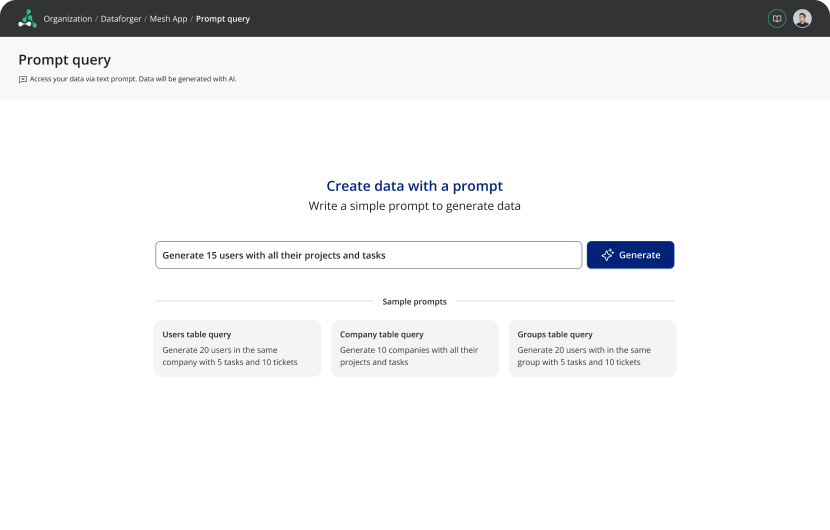Click the Dataforger logo in header
The height and width of the screenshot is (530, 830).
[27, 18]
